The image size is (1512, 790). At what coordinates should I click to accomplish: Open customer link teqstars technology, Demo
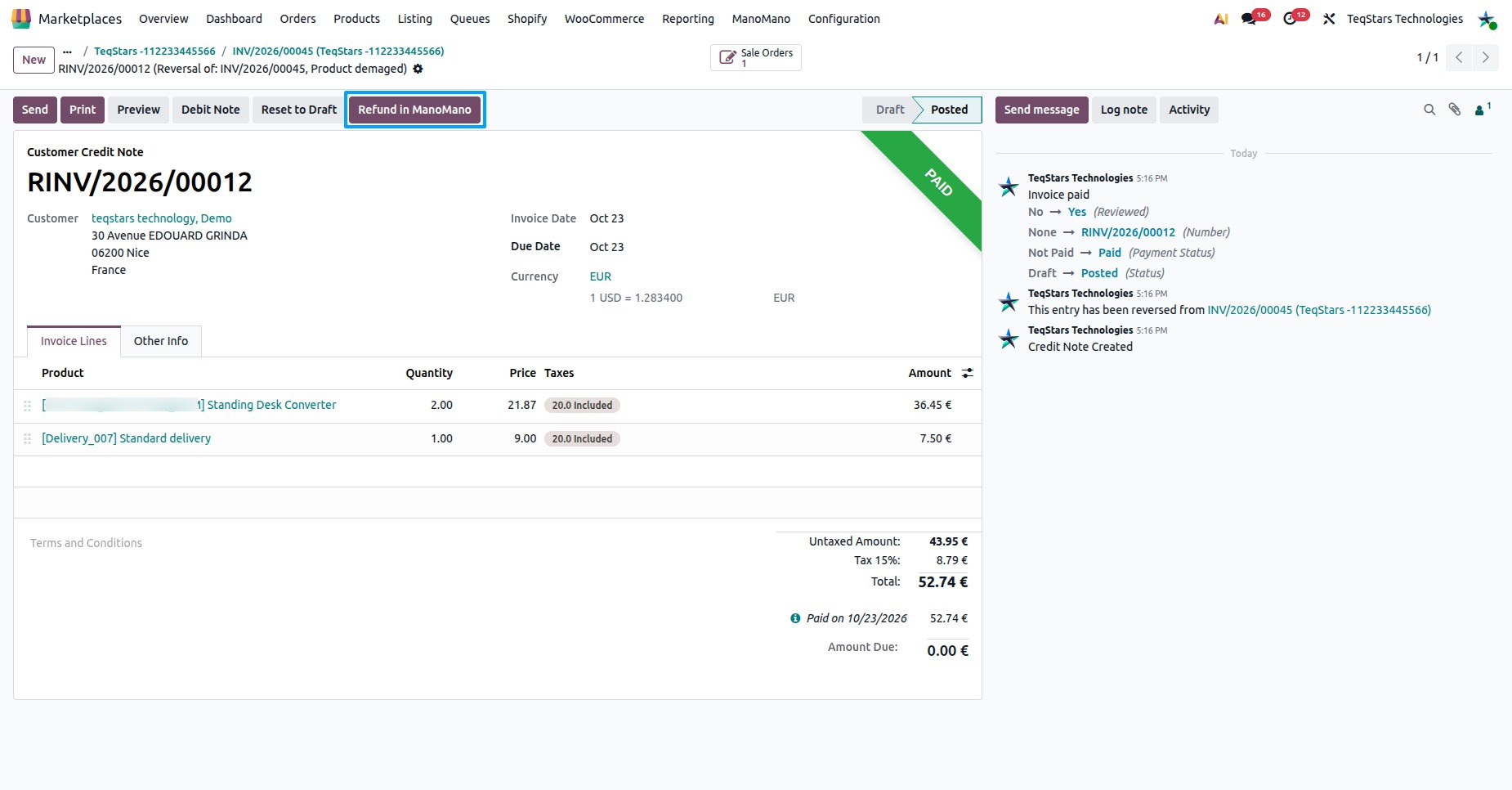pos(162,218)
